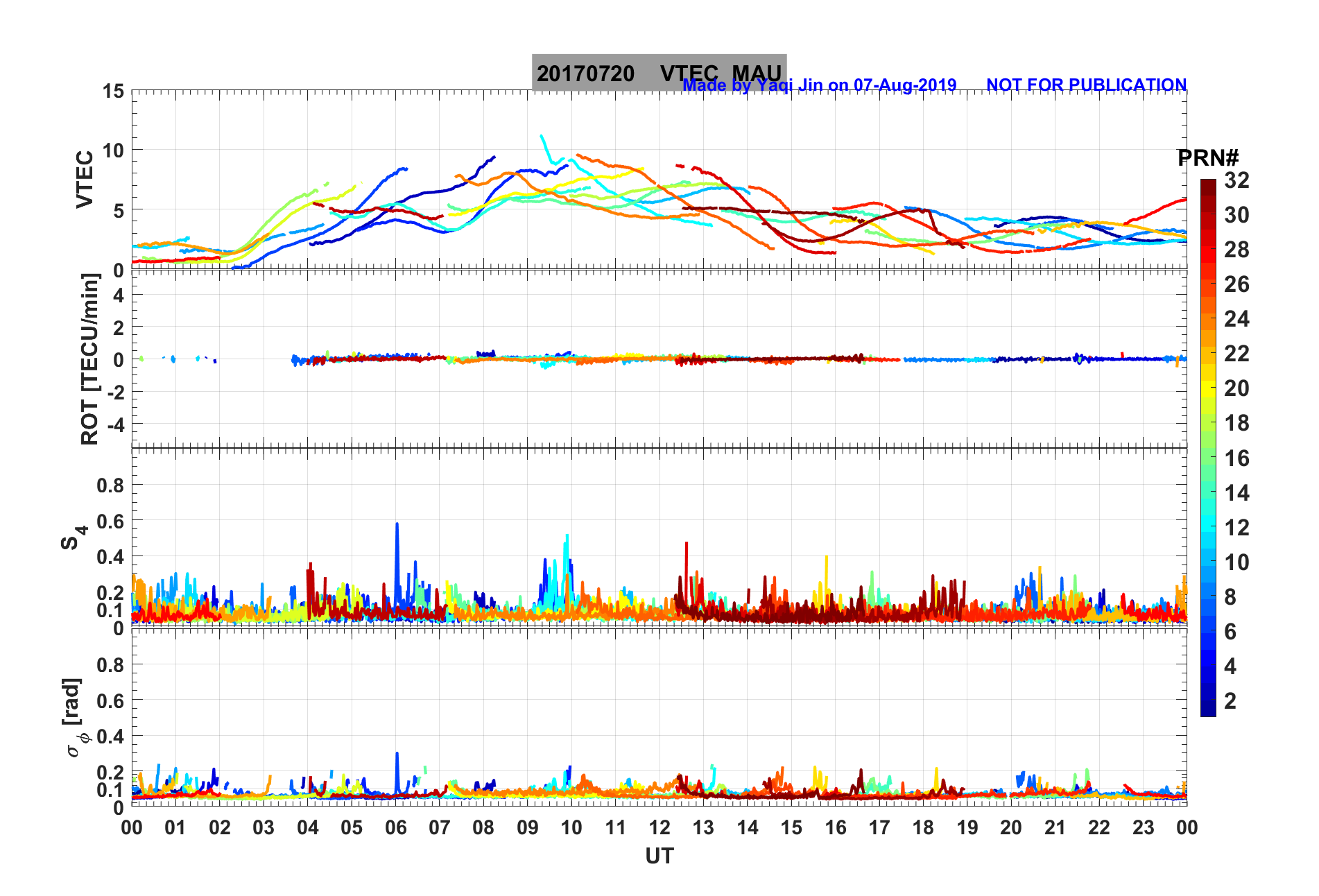Select the '15' hour tick on the UT axis

(x=791, y=827)
